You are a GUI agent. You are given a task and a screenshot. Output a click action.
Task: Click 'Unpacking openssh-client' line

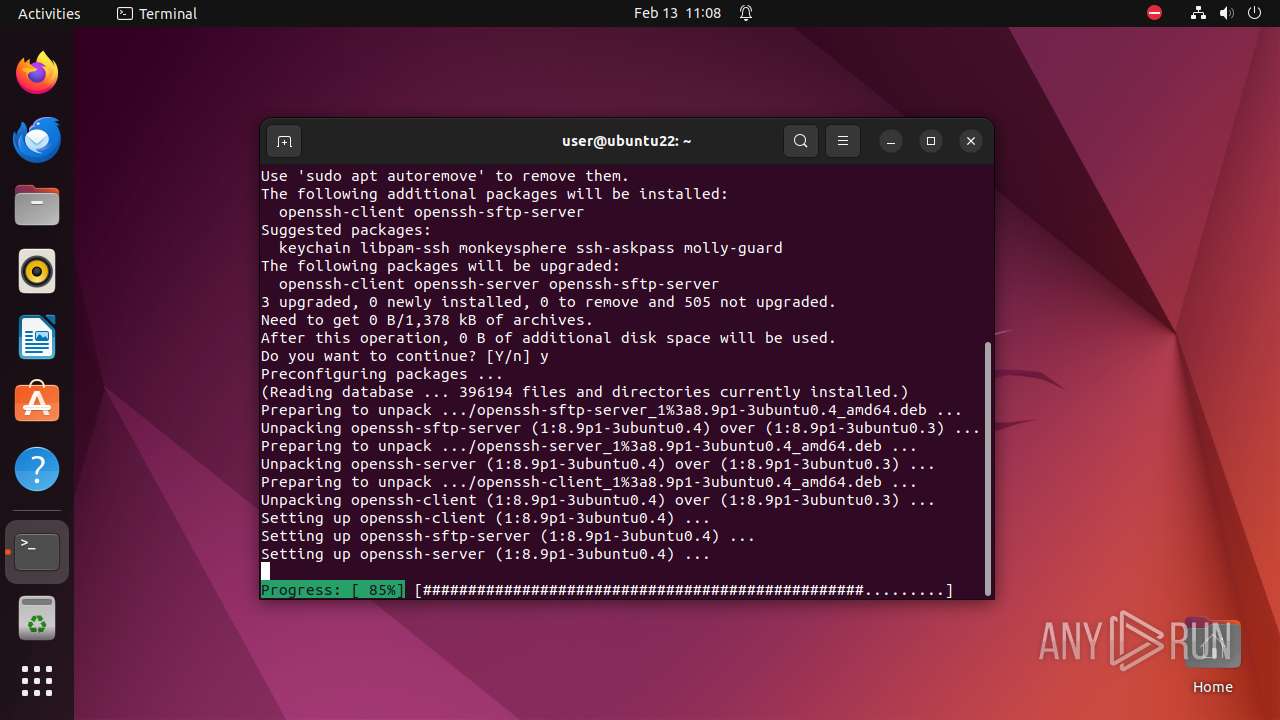point(598,500)
